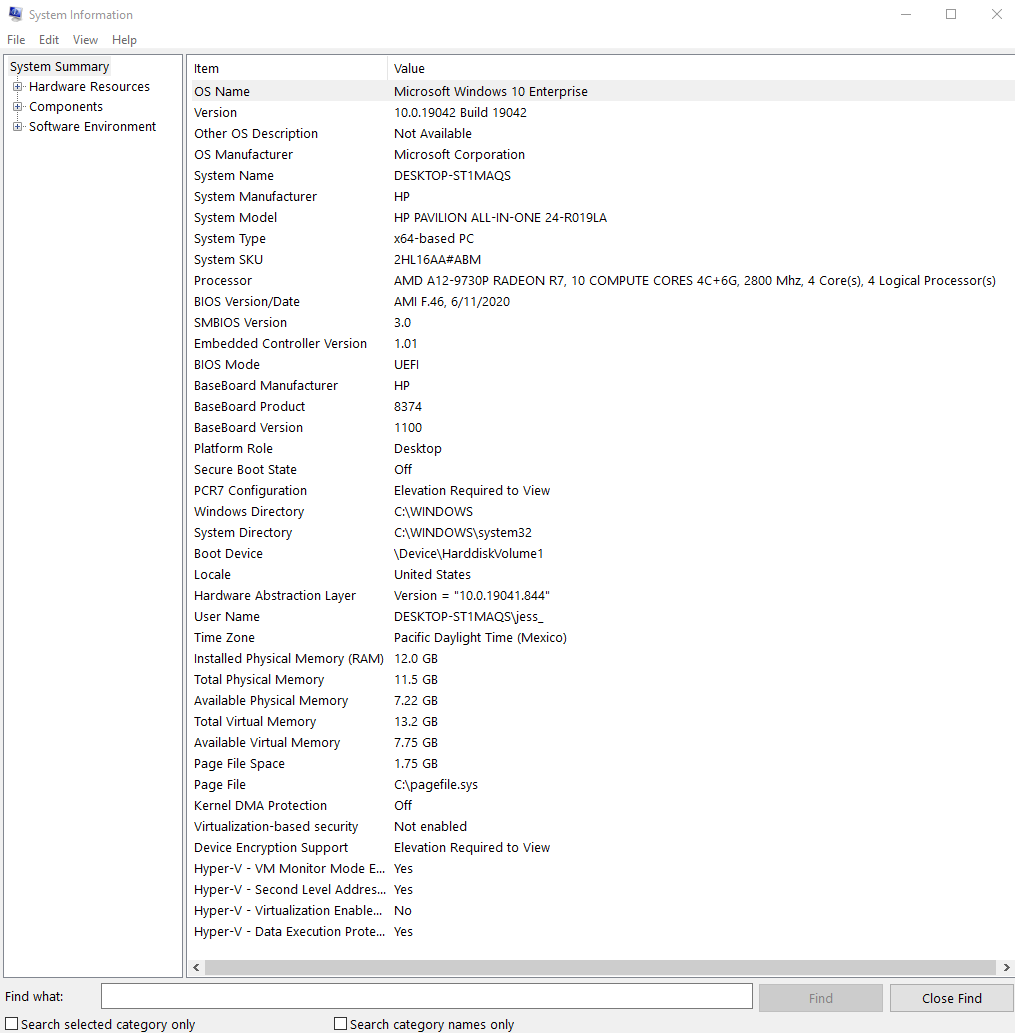This screenshot has width=1015, height=1033.
Task: Select System Summary in the tree
Action: tap(59, 67)
